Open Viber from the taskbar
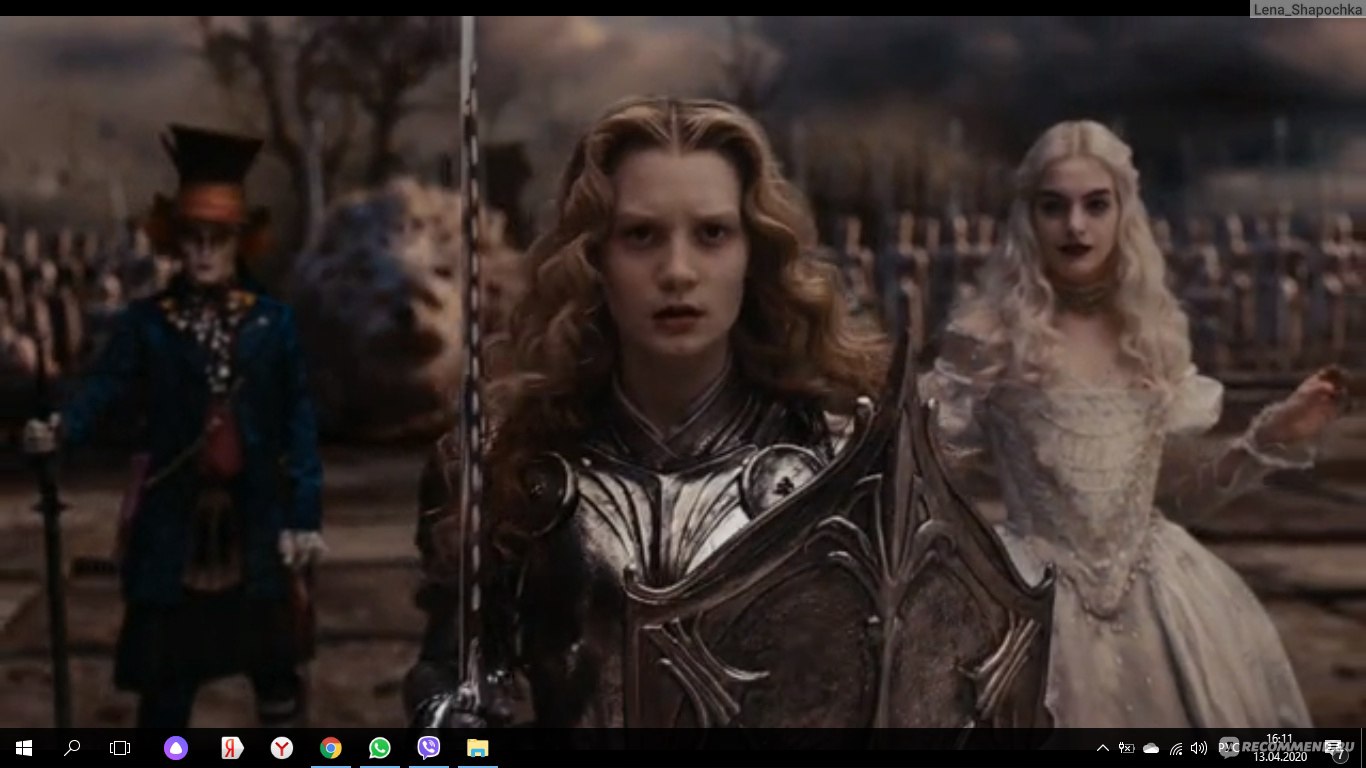The image size is (1366, 768). [429, 748]
